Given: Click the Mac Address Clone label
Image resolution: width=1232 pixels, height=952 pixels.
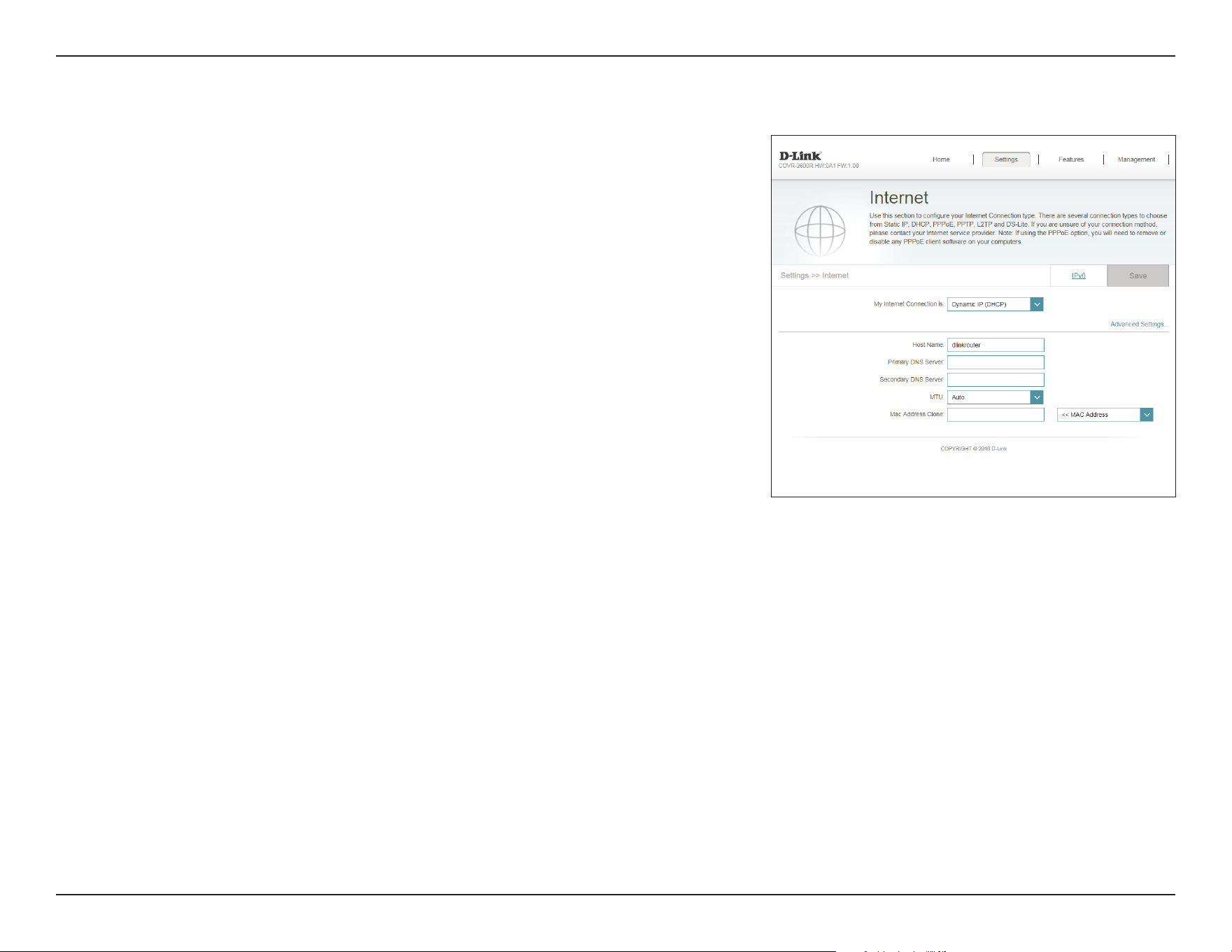Looking at the screenshot, I should pyautogui.click(x=917, y=415).
